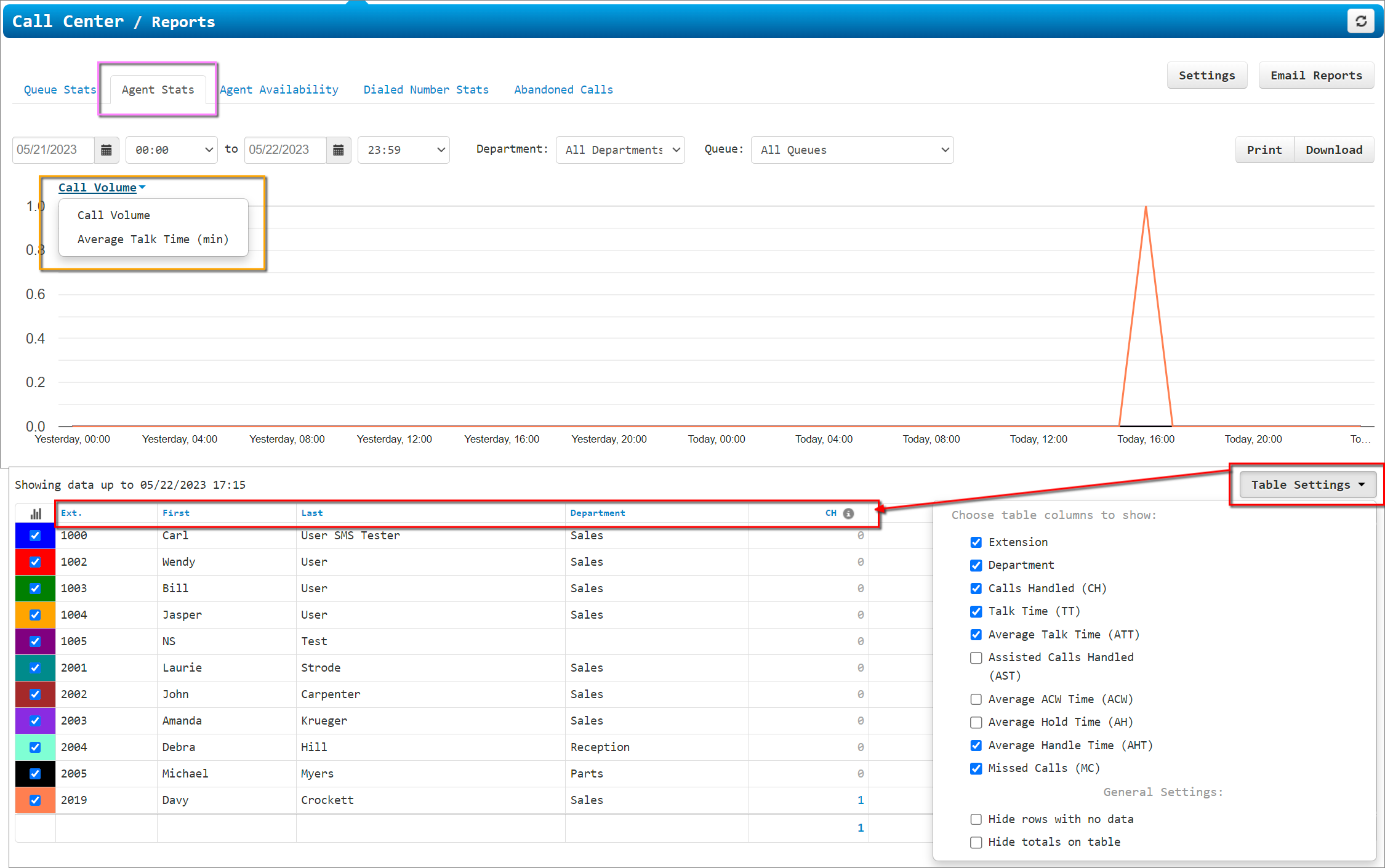The width and height of the screenshot is (1385, 868).
Task: Uncheck Missed Calls (MC) column
Action: pyautogui.click(x=976, y=768)
